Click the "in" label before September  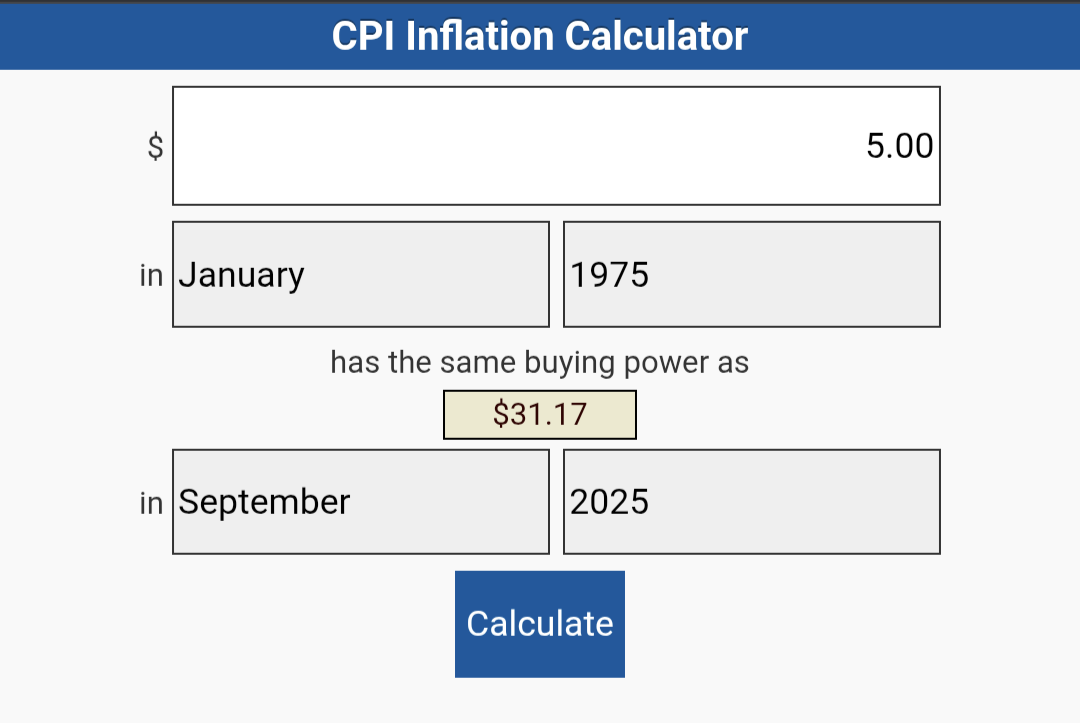click(x=151, y=503)
